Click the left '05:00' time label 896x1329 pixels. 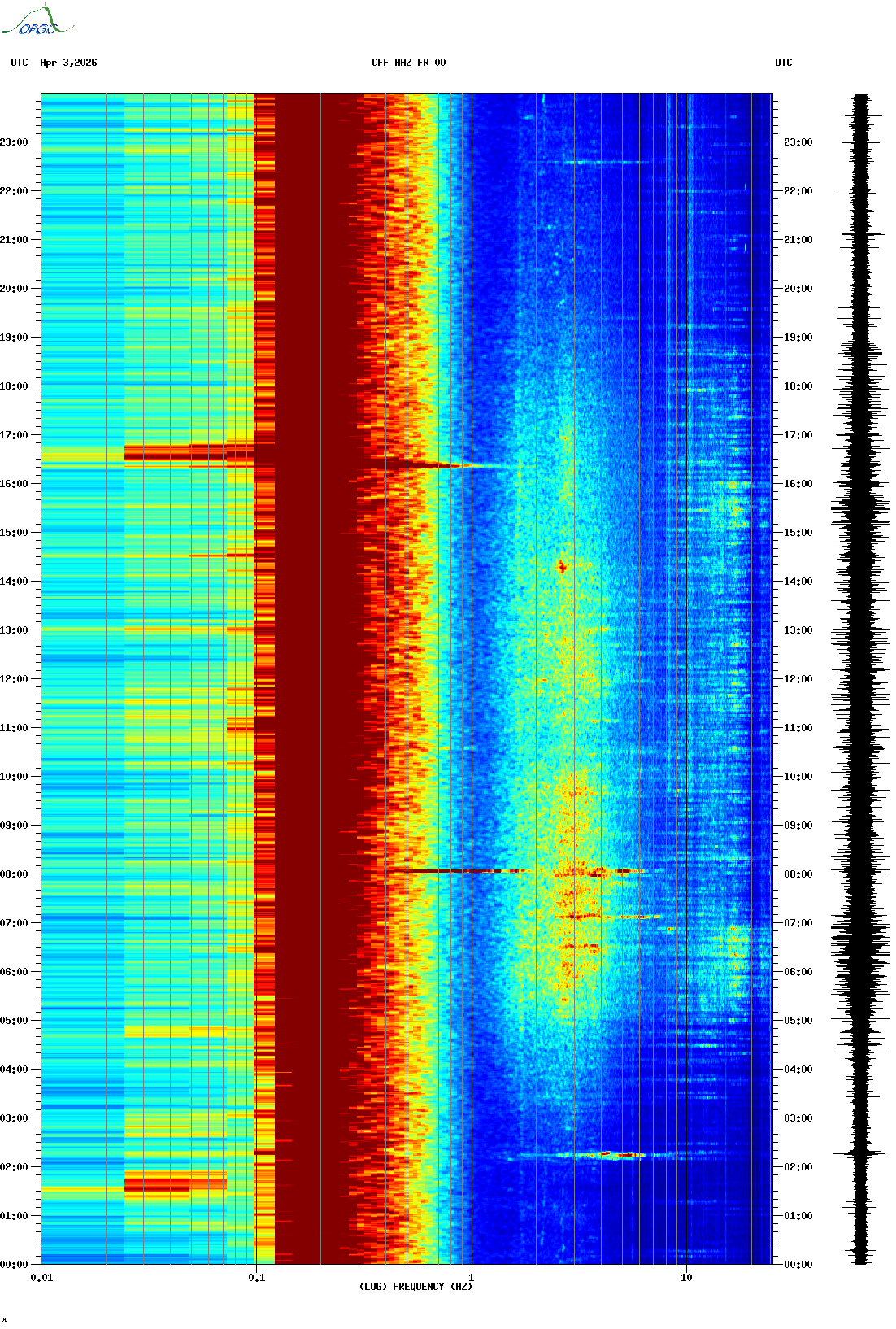(x=14, y=1021)
